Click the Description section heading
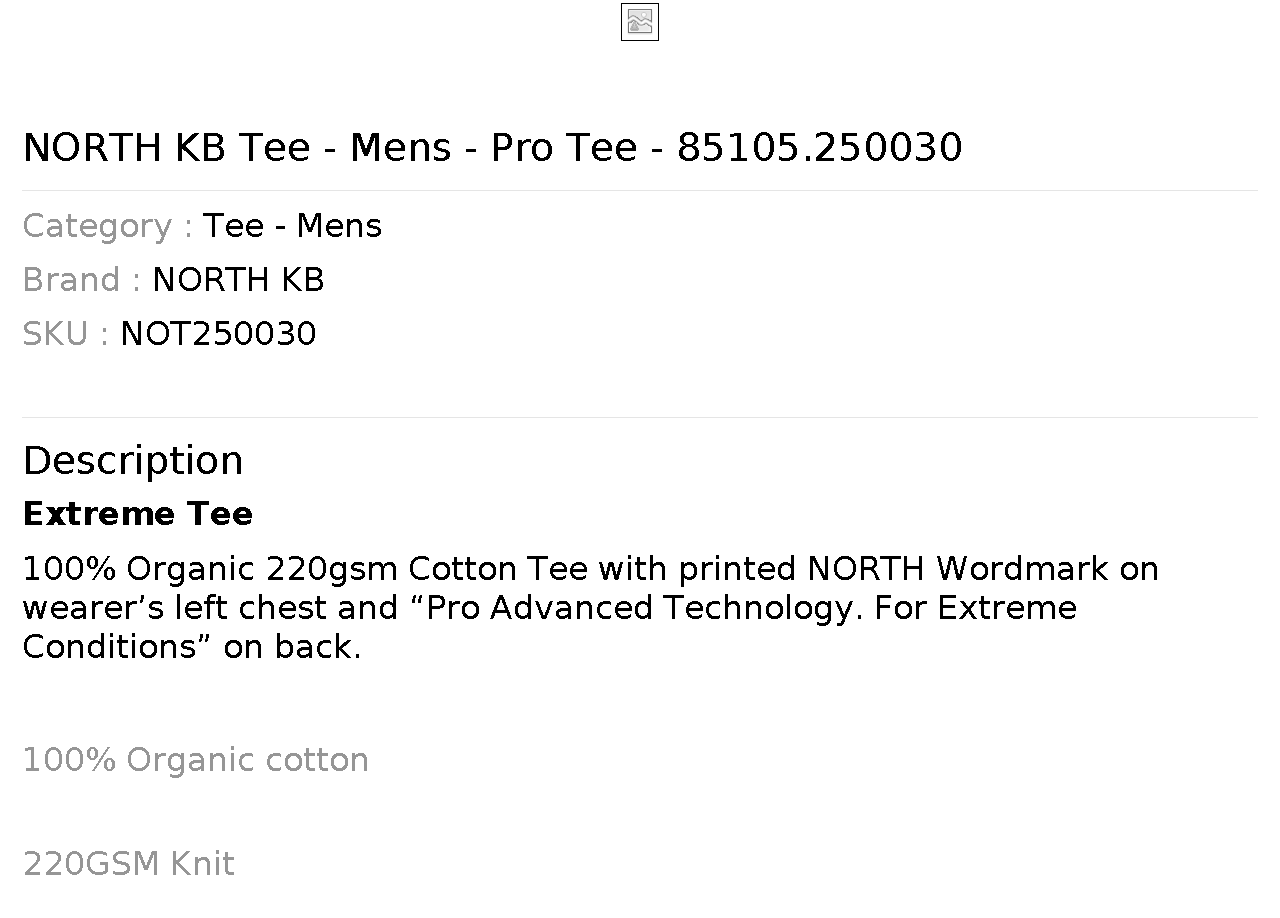 click(x=133, y=461)
